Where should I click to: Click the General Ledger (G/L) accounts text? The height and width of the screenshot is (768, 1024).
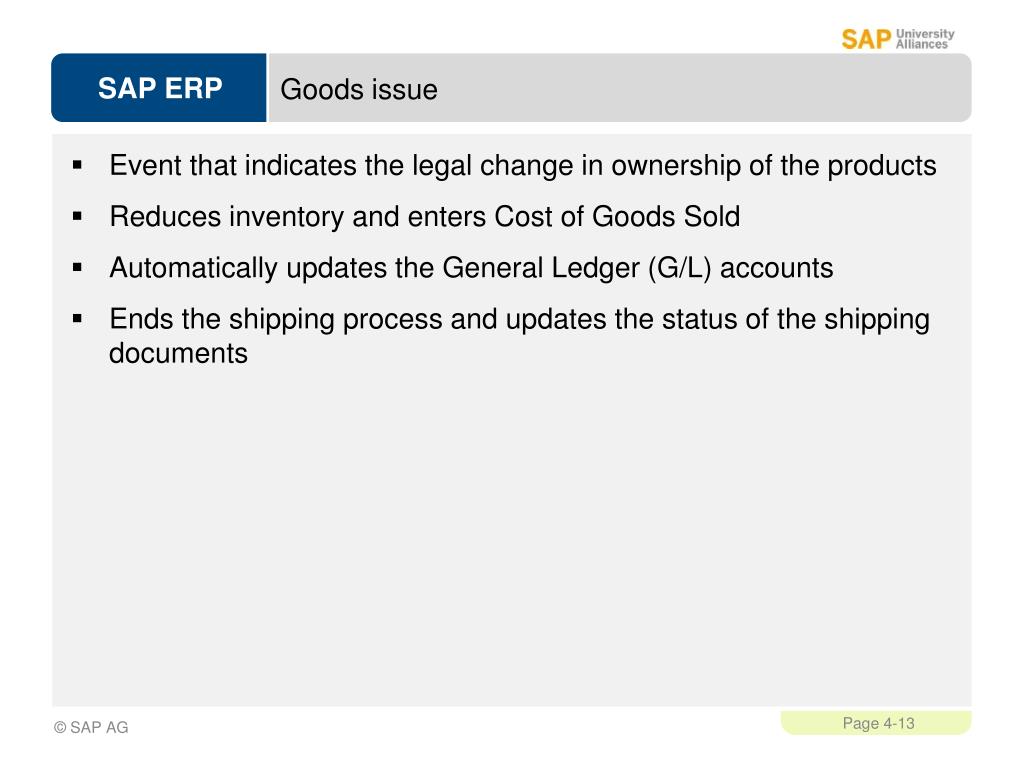click(637, 268)
